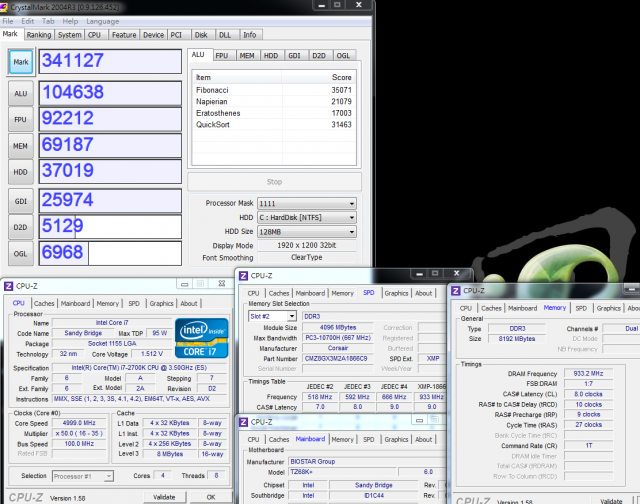Run the MEM benchmark button
The image size is (640, 504).
(21, 146)
